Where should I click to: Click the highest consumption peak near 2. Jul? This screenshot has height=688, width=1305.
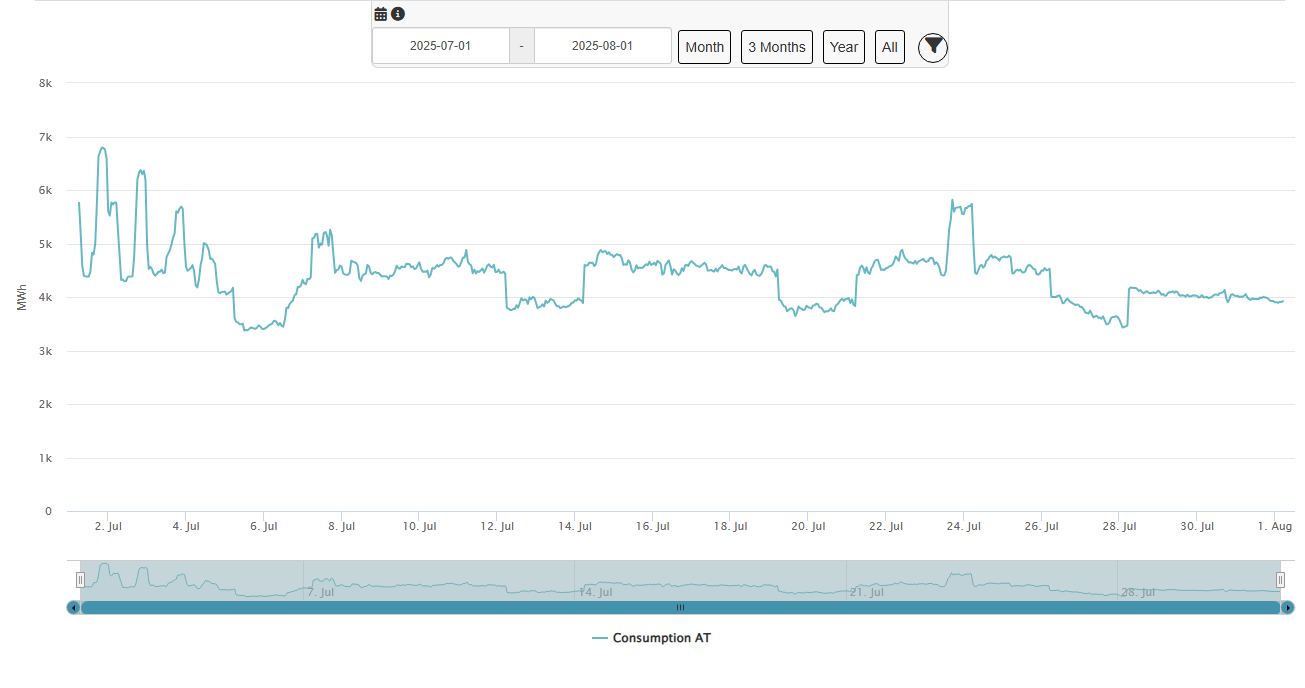click(x=102, y=148)
